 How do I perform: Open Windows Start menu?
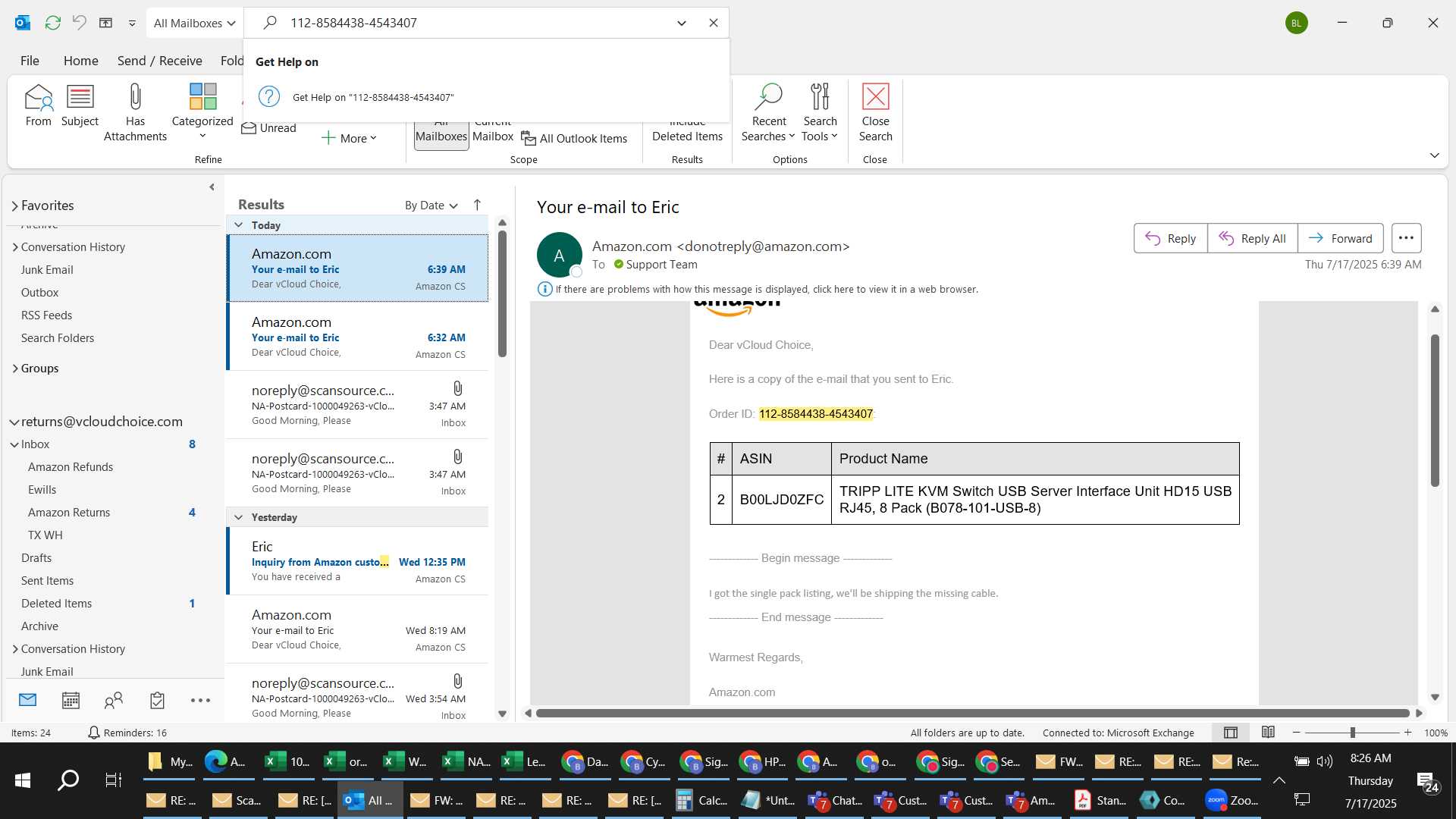click(23, 780)
